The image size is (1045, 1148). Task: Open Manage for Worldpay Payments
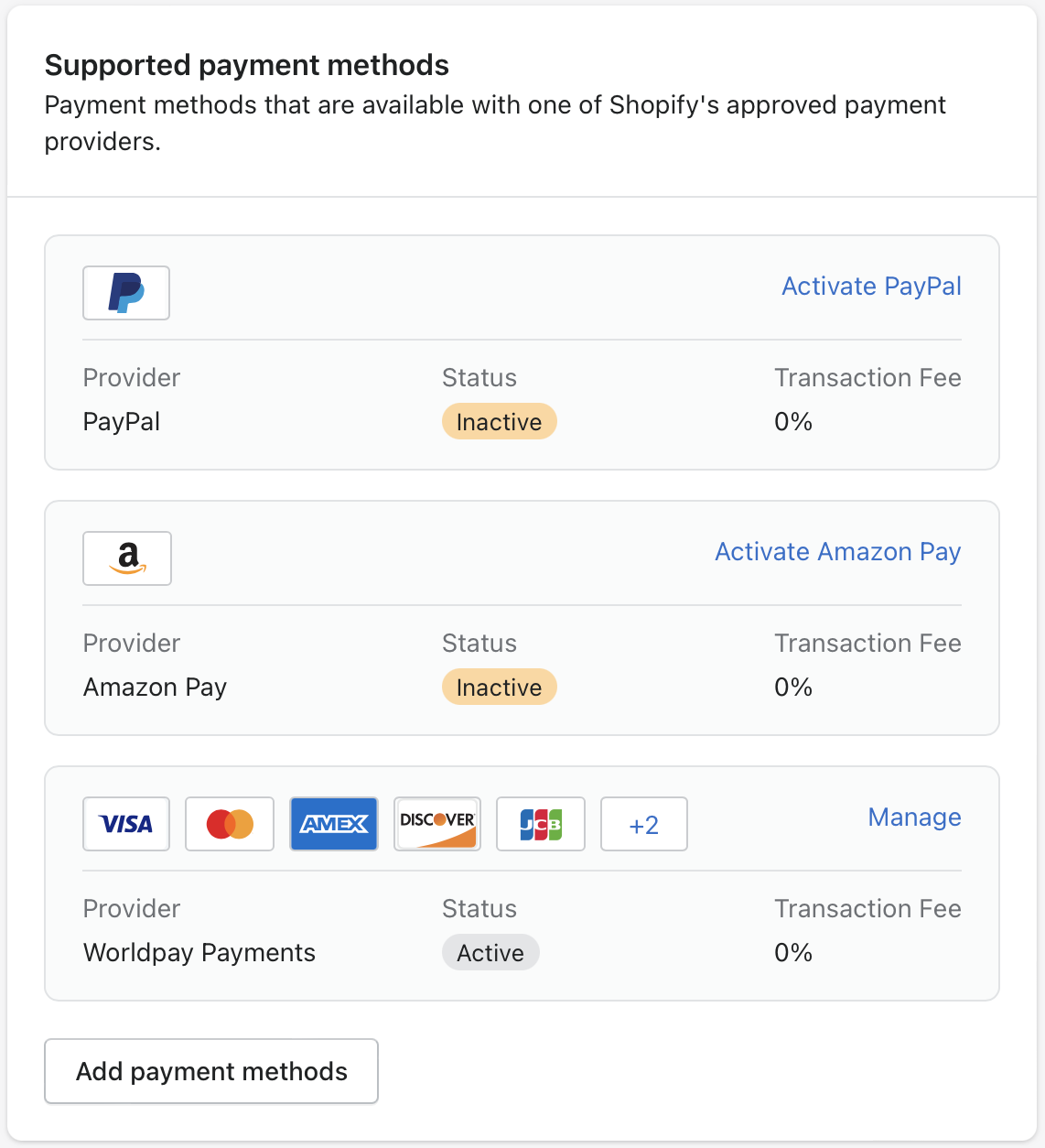[914, 818]
